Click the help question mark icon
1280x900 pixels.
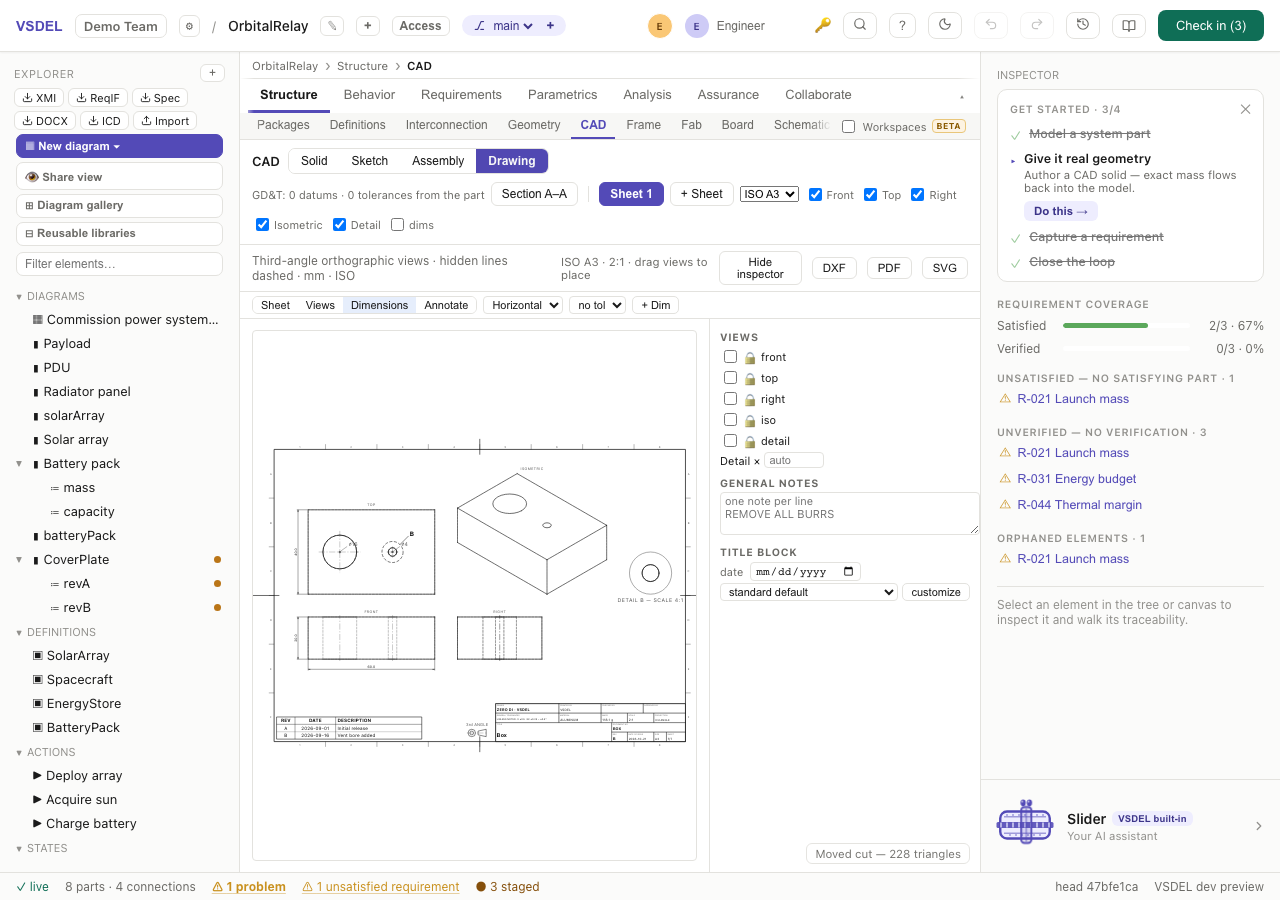(902, 26)
